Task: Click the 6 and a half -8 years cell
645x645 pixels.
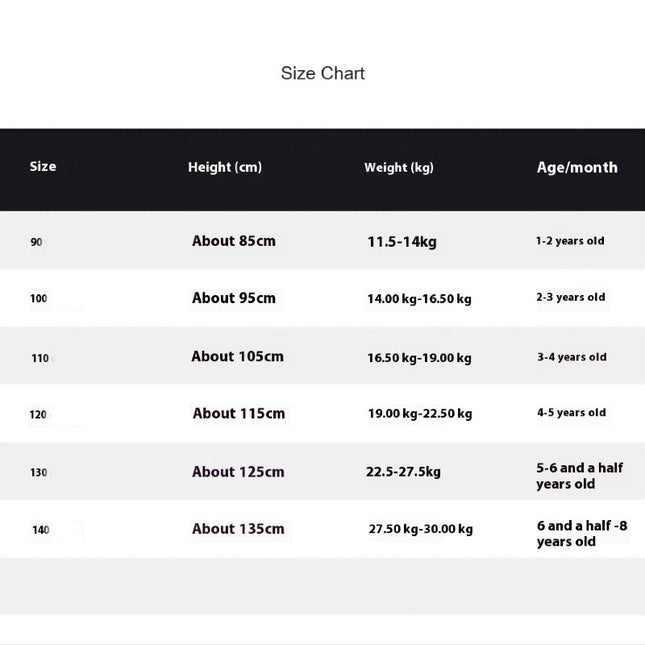Action: [x=582, y=534]
